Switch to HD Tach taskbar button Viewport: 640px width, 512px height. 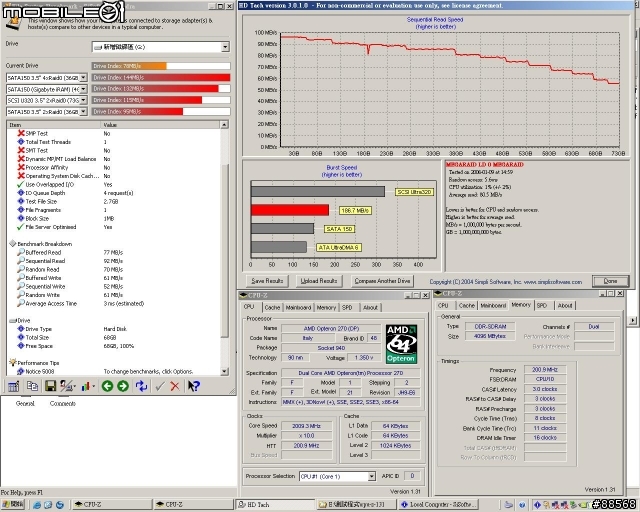[x=275, y=505]
